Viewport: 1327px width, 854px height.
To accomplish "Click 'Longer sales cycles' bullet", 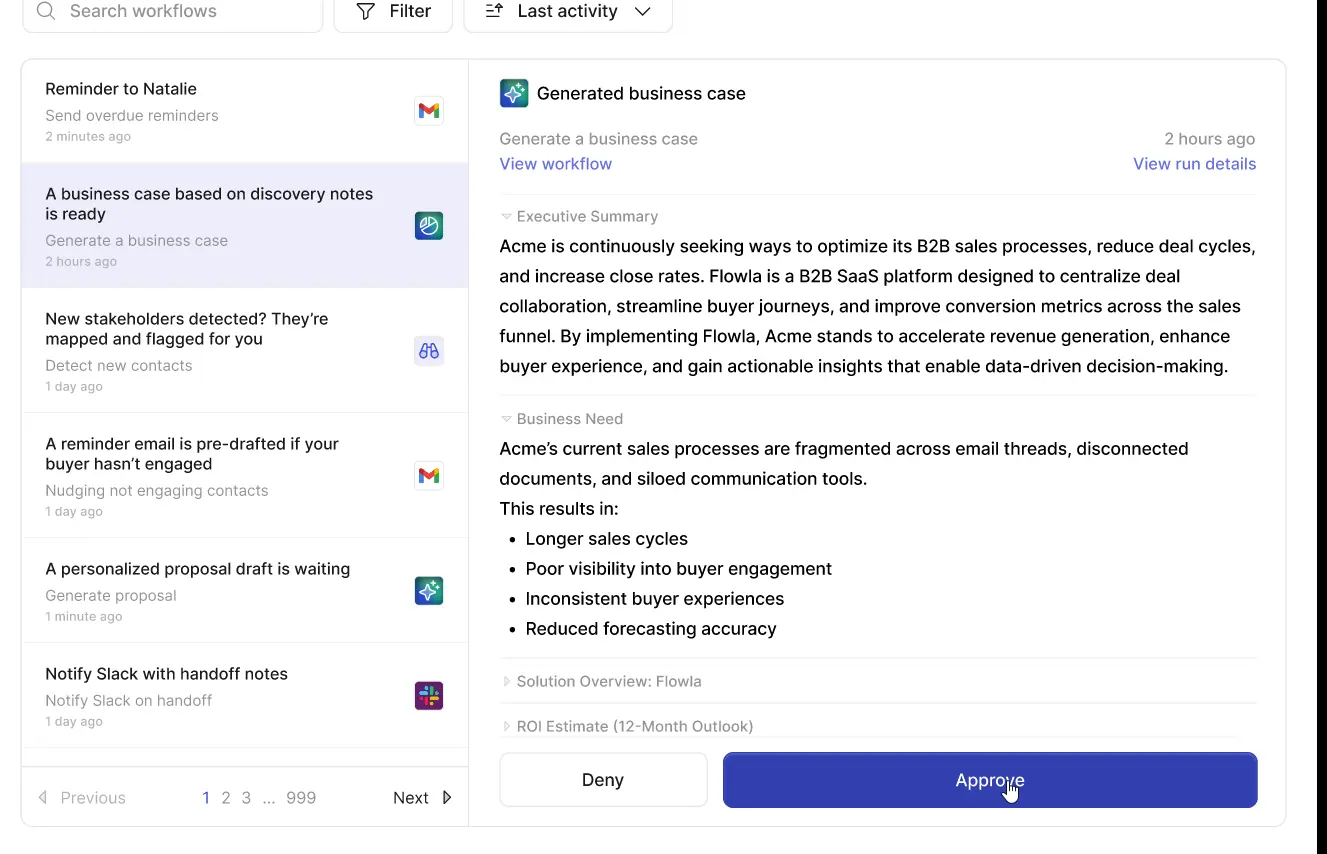I will pyautogui.click(x=607, y=539).
